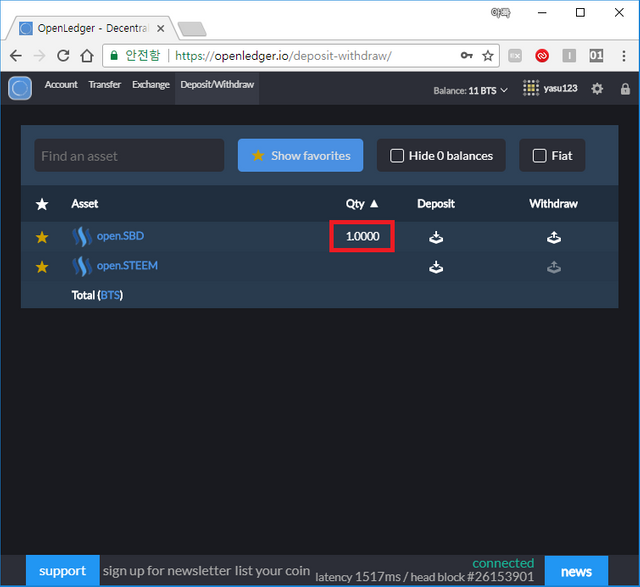Click the browser home icon
This screenshot has width=640, height=587.
coord(87,56)
